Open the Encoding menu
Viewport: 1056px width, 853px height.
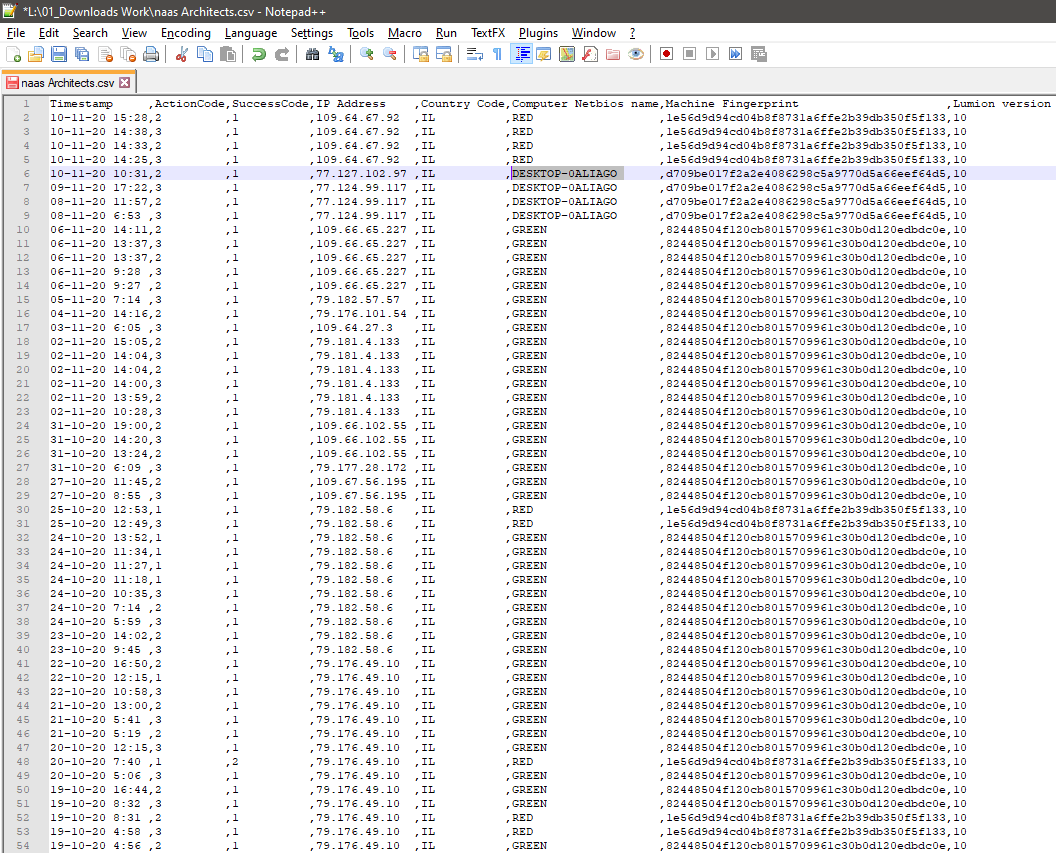tap(185, 33)
